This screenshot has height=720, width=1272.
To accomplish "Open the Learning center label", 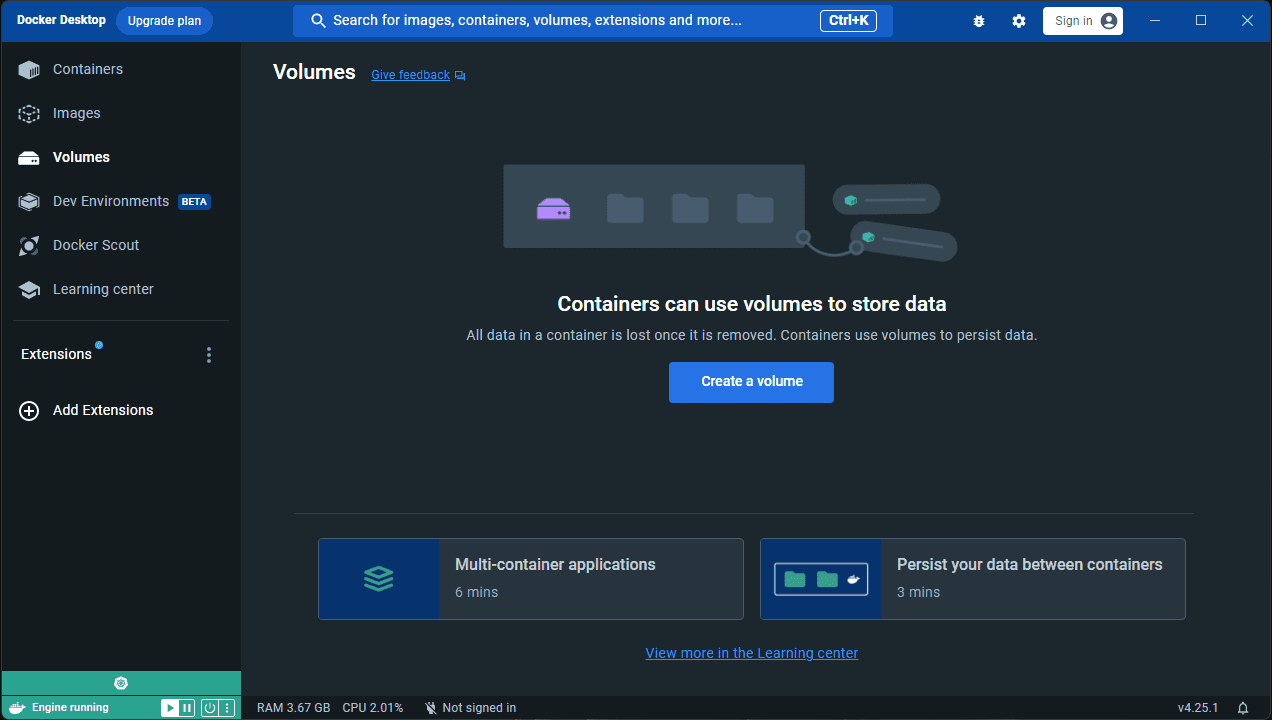I will 103,289.
